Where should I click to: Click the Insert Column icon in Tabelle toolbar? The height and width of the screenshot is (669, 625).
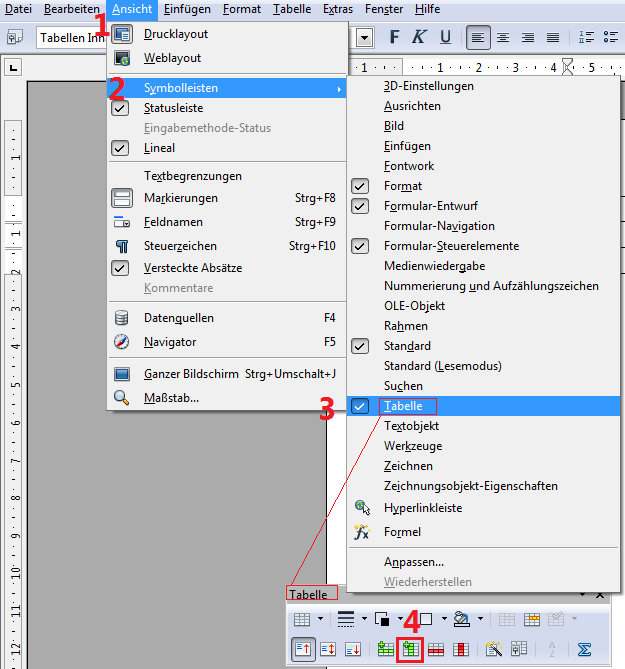(409, 649)
